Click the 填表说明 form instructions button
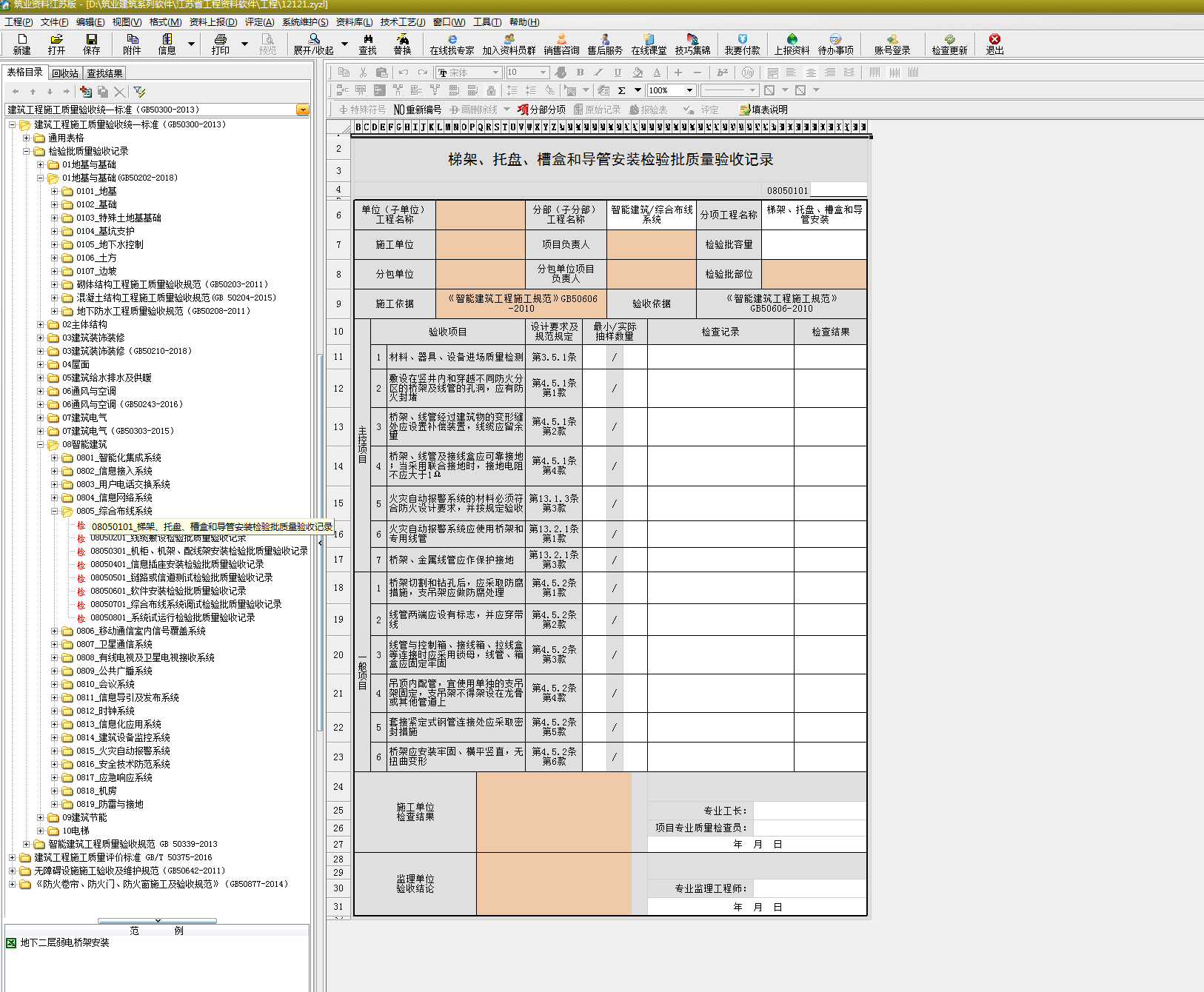Image resolution: width=1204 pixels, height=992 pixels. 763,110
